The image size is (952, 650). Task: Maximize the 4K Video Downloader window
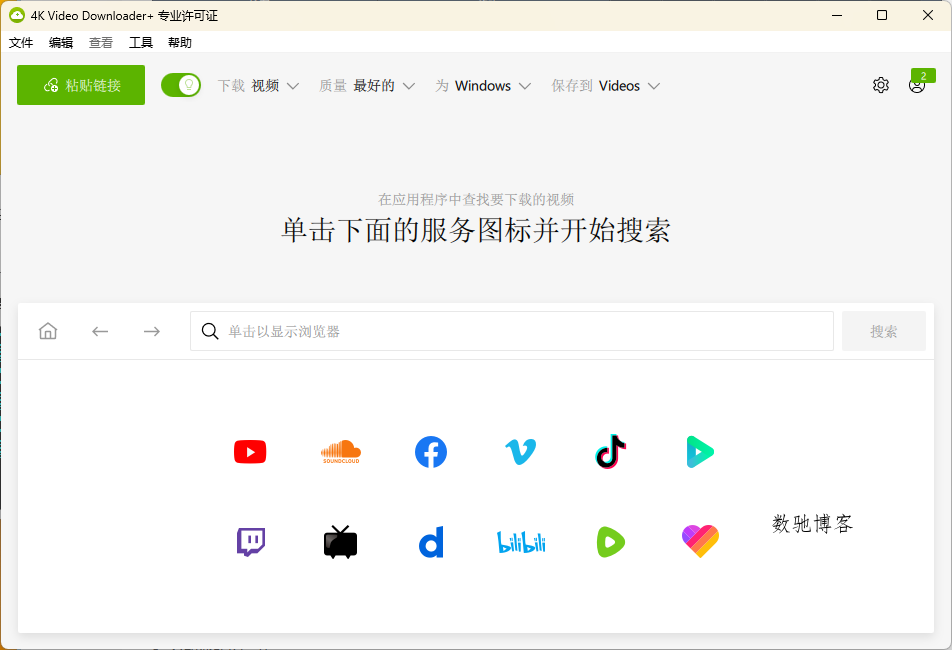coord(882,15)
